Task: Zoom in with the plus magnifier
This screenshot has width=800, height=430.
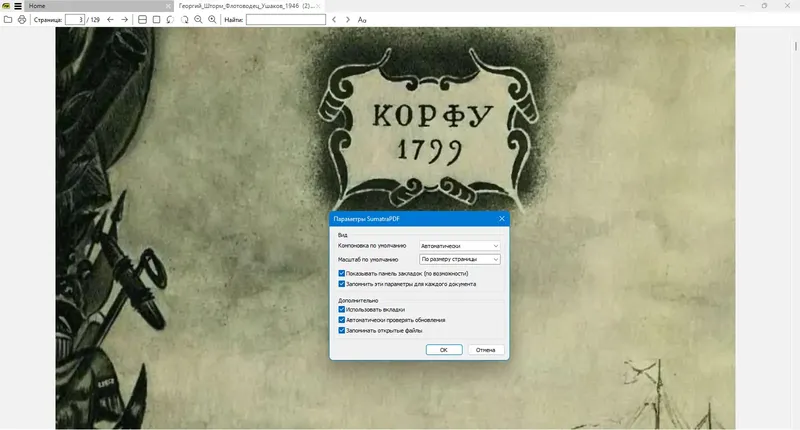Action: (212, 19)
